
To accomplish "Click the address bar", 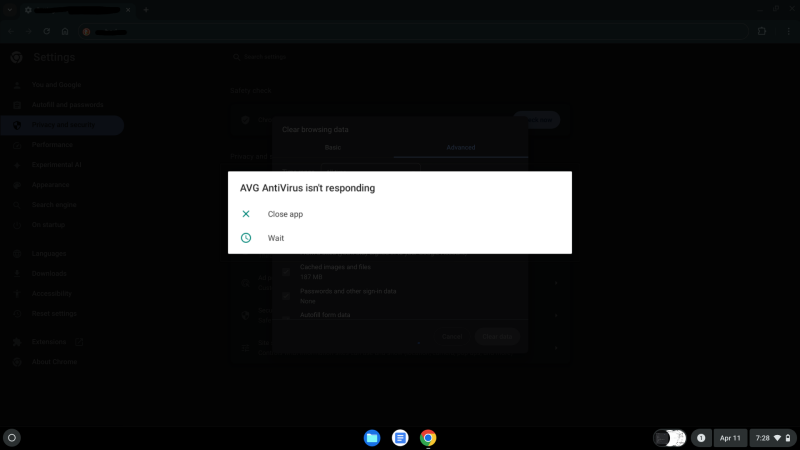I will [413, 32].
